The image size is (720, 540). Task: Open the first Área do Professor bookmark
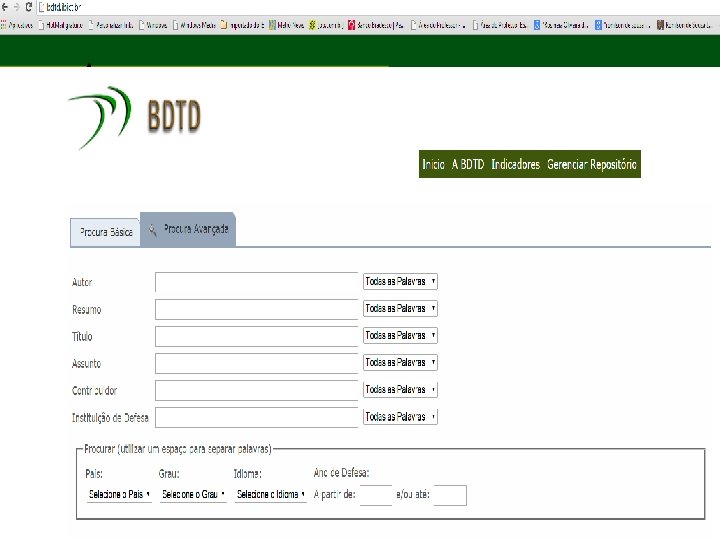tap(438, 25)
